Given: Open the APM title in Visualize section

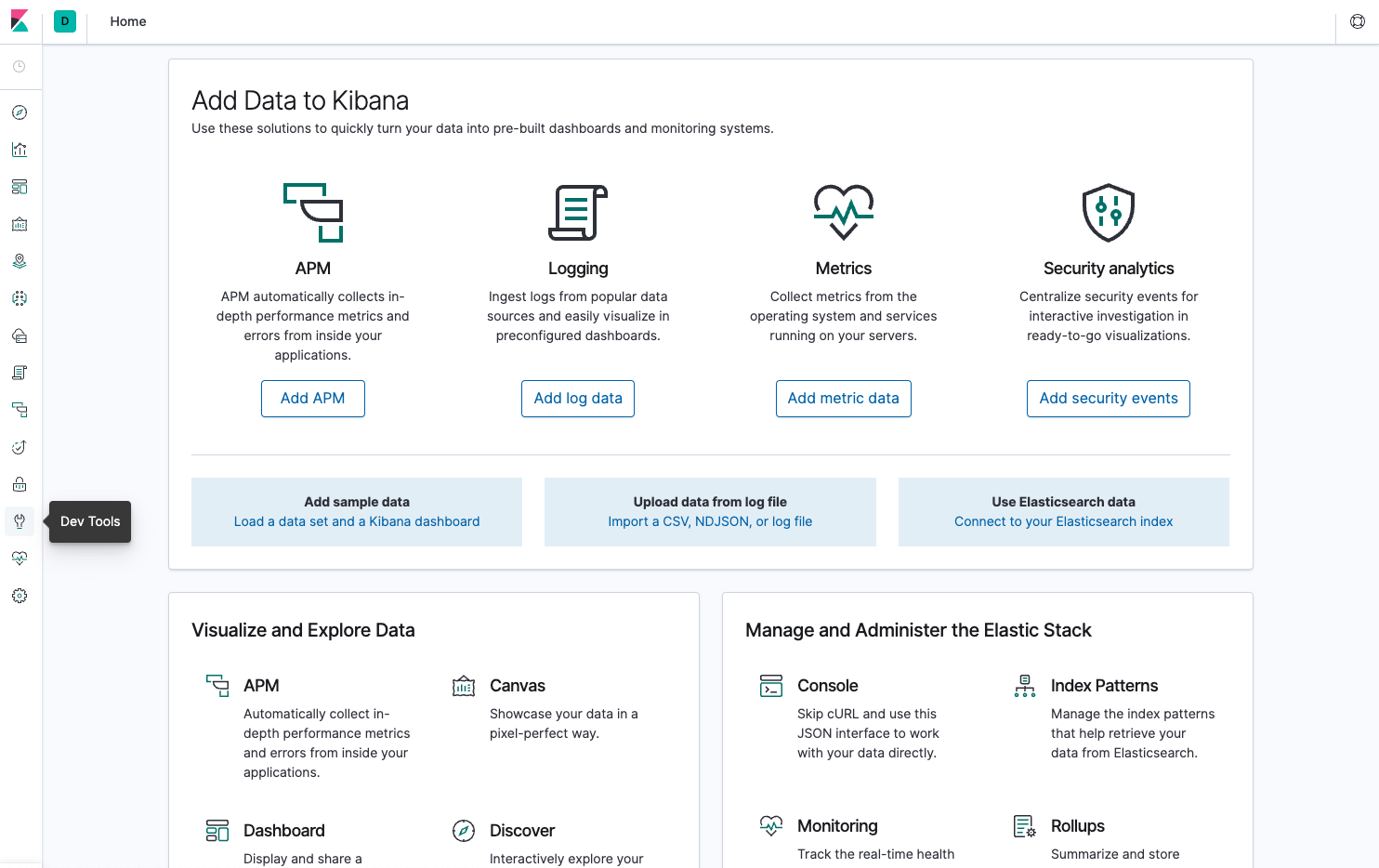Looking at the screenshot, I should point(261,686).
